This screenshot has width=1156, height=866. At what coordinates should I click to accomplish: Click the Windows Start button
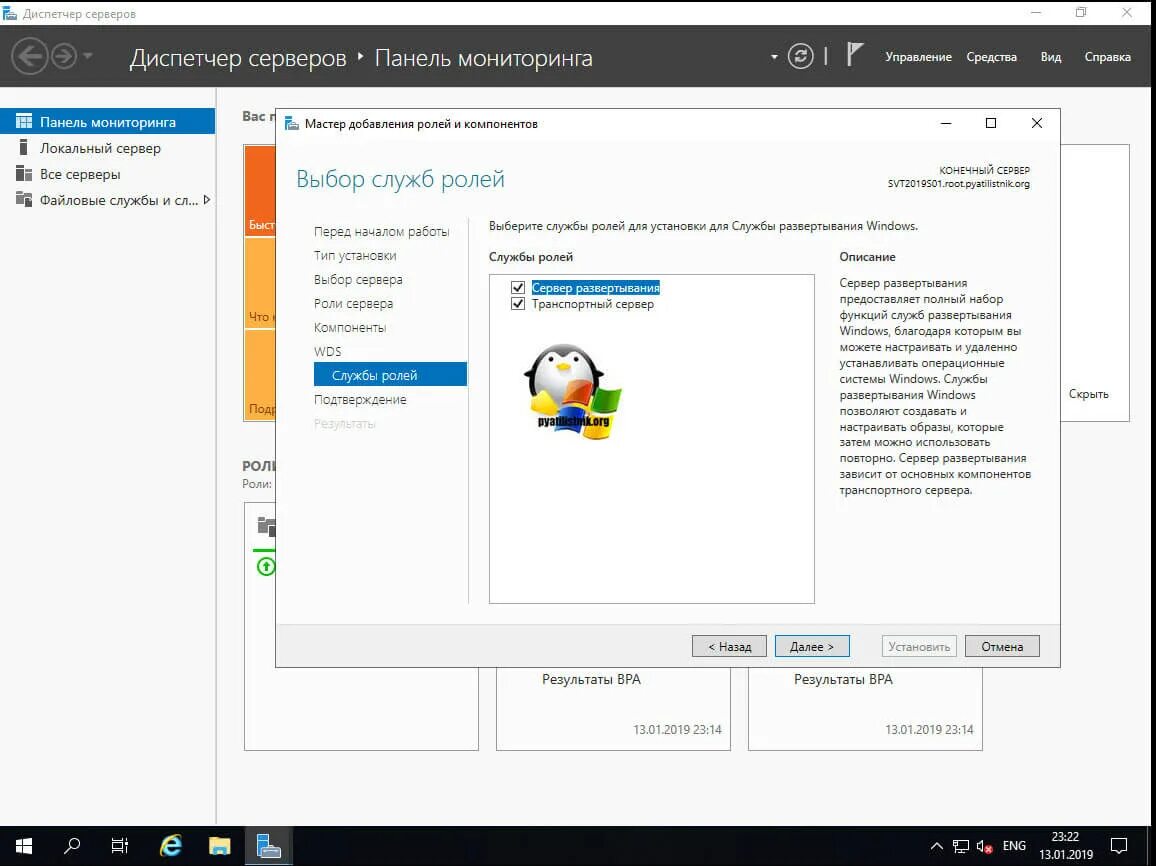pos(22,845)
